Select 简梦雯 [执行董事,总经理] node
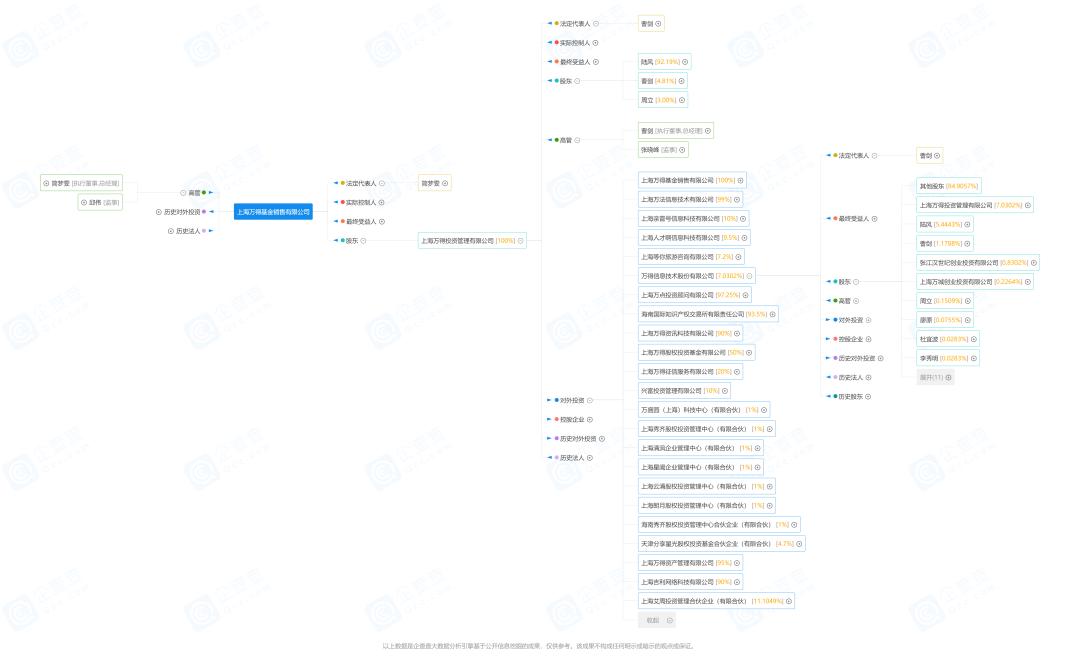 click(x=81, y=183)
